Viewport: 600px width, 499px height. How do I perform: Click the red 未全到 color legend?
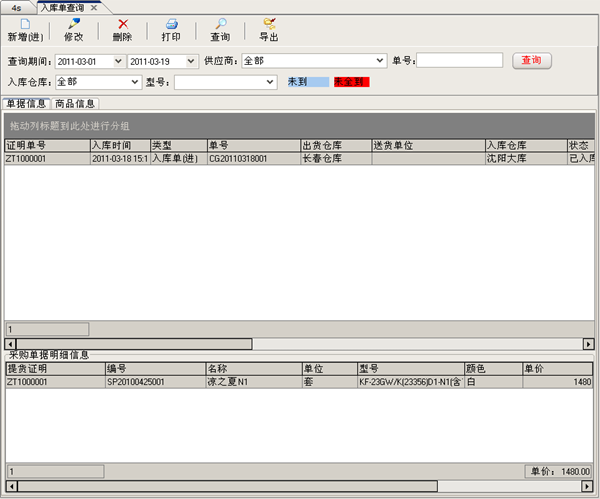coord(351,82)
